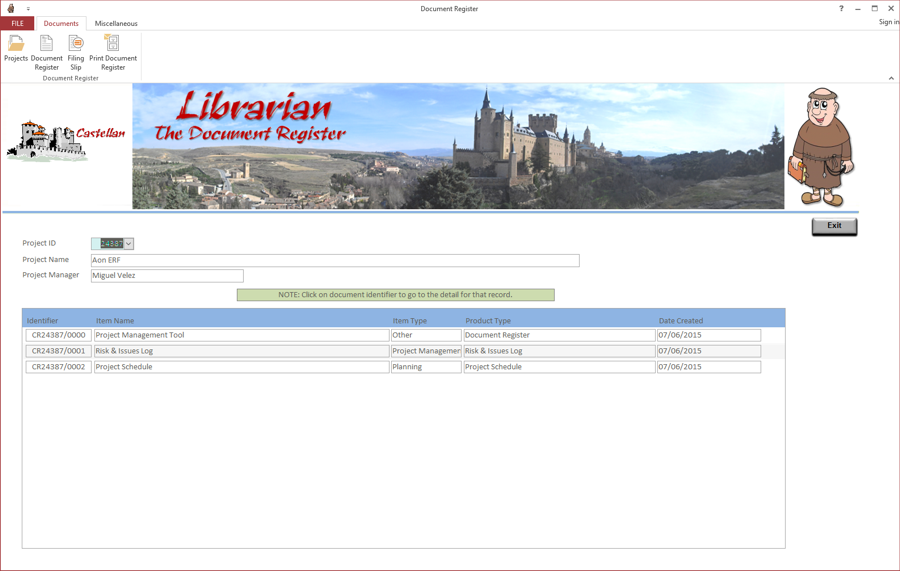Viewport: 900px width, 571px height.
Task: Click the Identifier column header
Action: tap(42, 321)
